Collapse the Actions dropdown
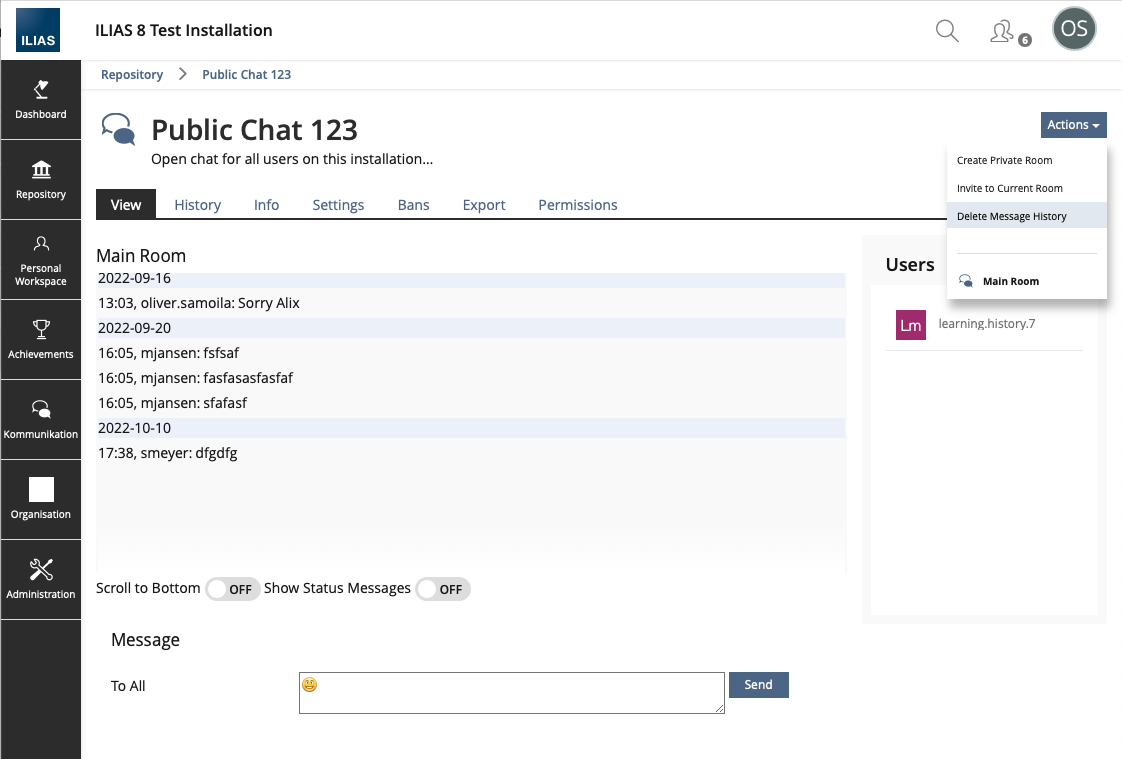This screenshot has width=1122, height=759. tap(1073, 125)
